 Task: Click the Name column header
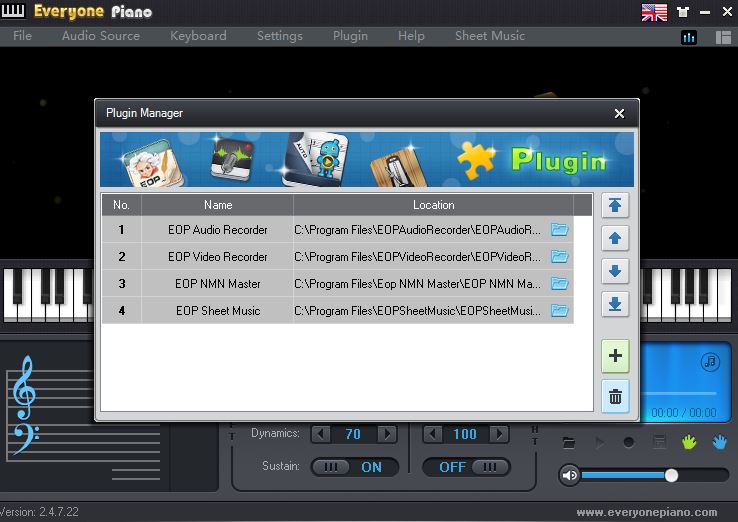tap(217, 205)
